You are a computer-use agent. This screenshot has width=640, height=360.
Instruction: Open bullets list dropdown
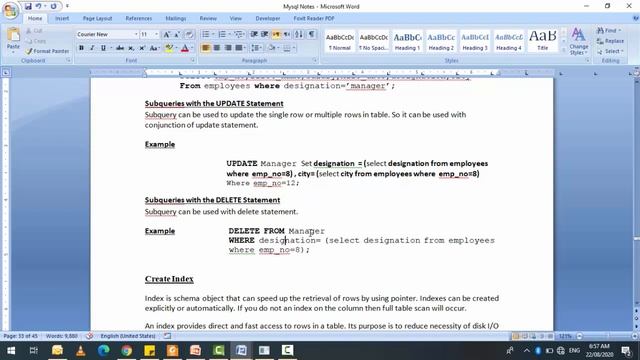coord(213,35)
